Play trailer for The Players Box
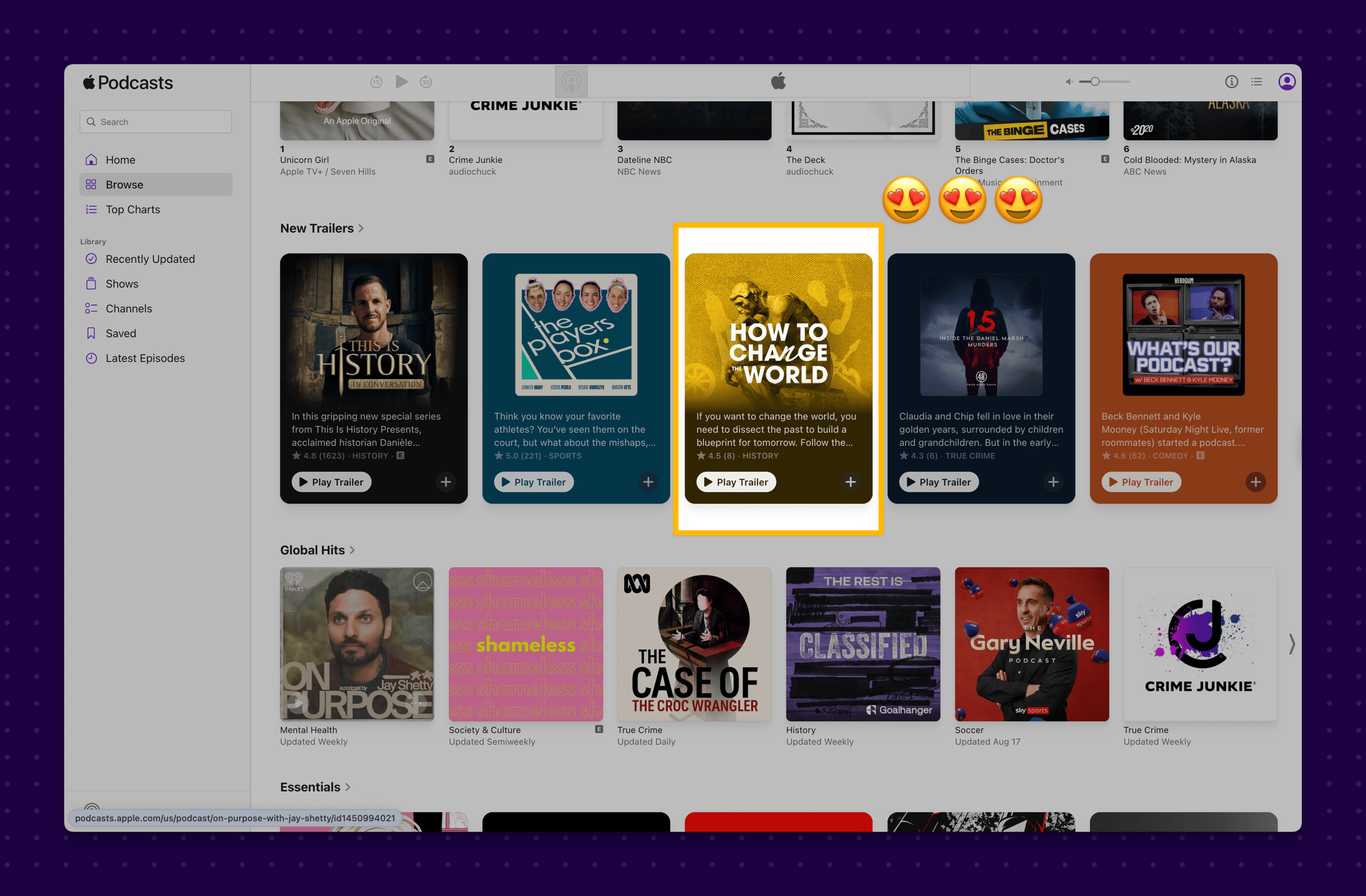 (x=534, y=482)
